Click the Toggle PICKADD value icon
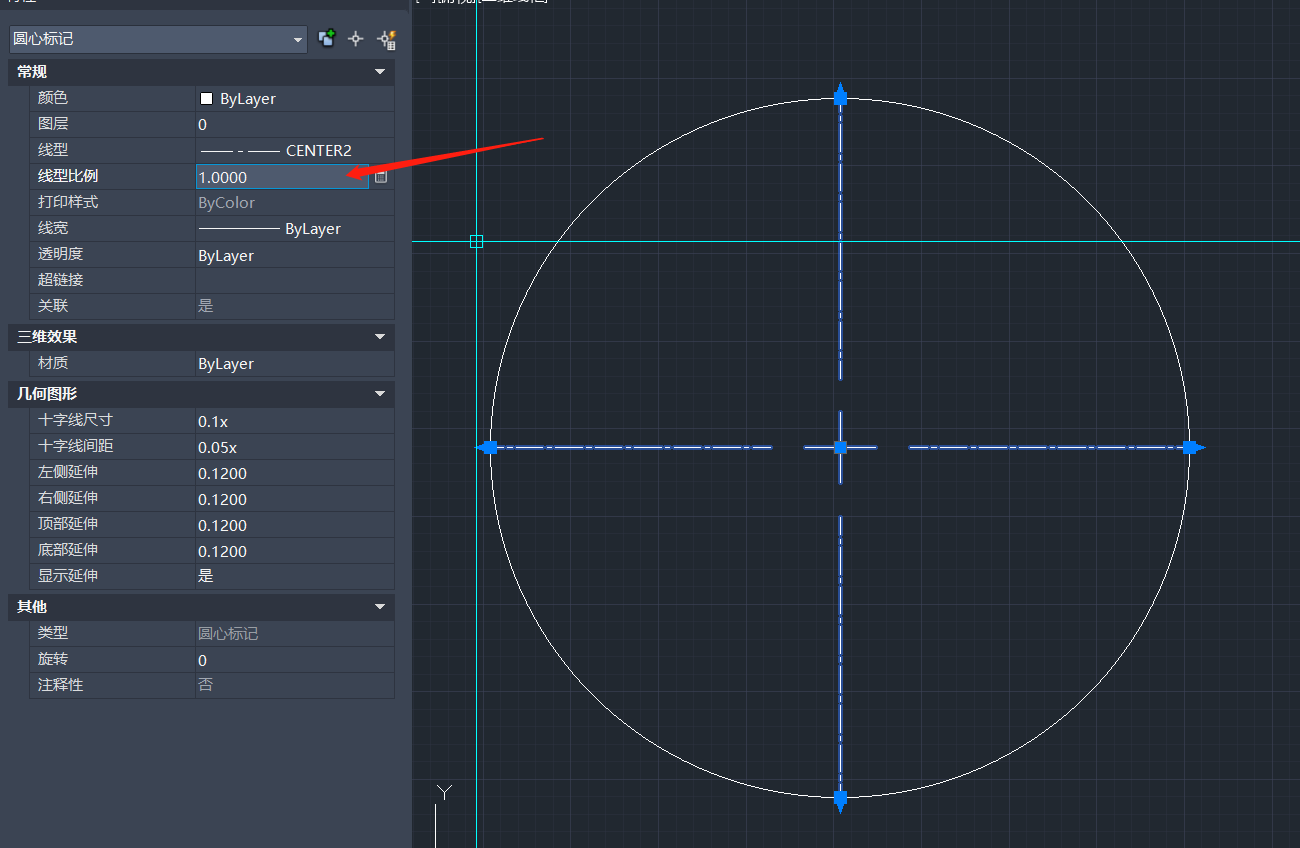This screenshot has width=1300, height=848. coord(326,39)
